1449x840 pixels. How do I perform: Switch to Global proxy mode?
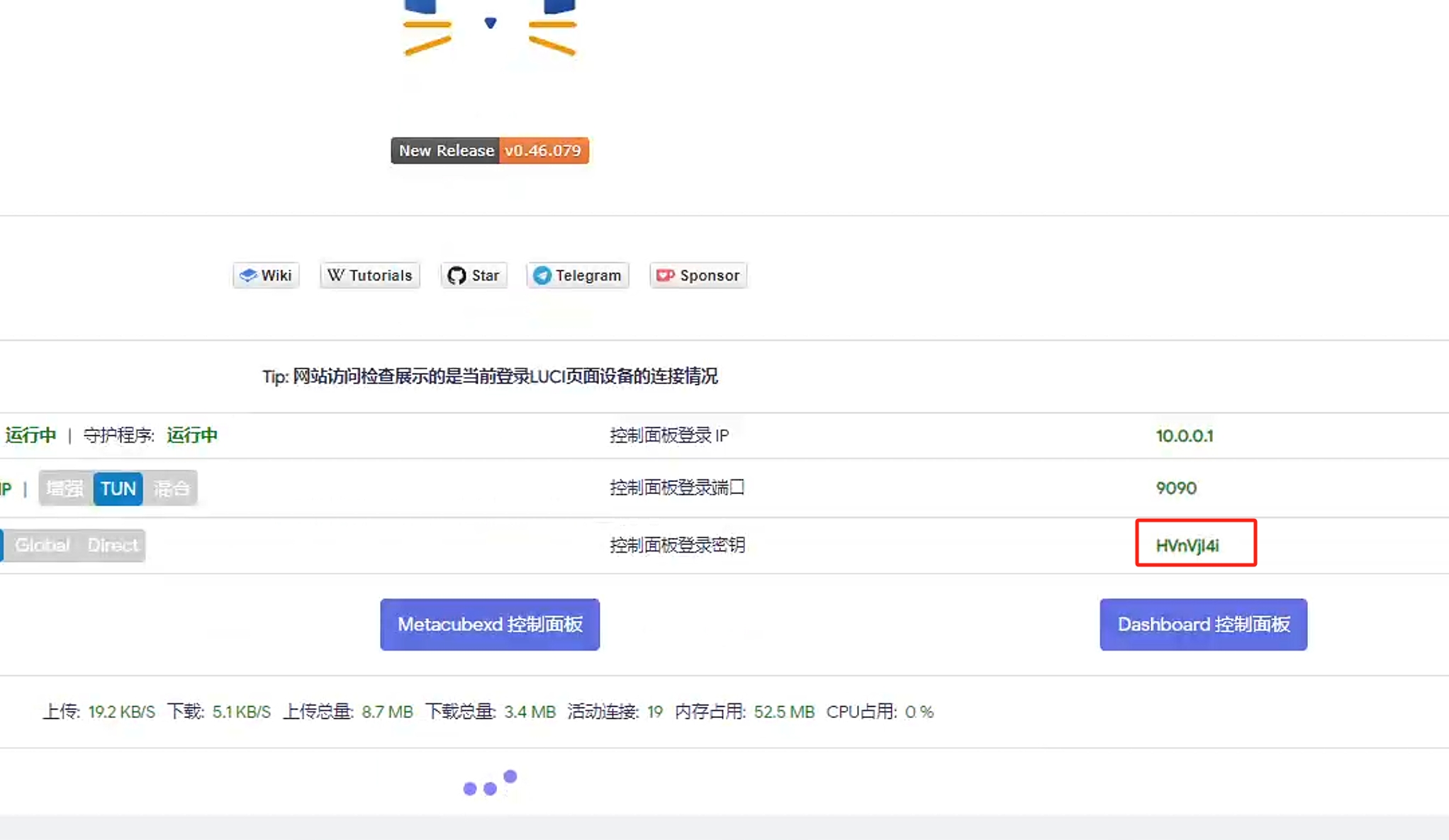point(42,545)
